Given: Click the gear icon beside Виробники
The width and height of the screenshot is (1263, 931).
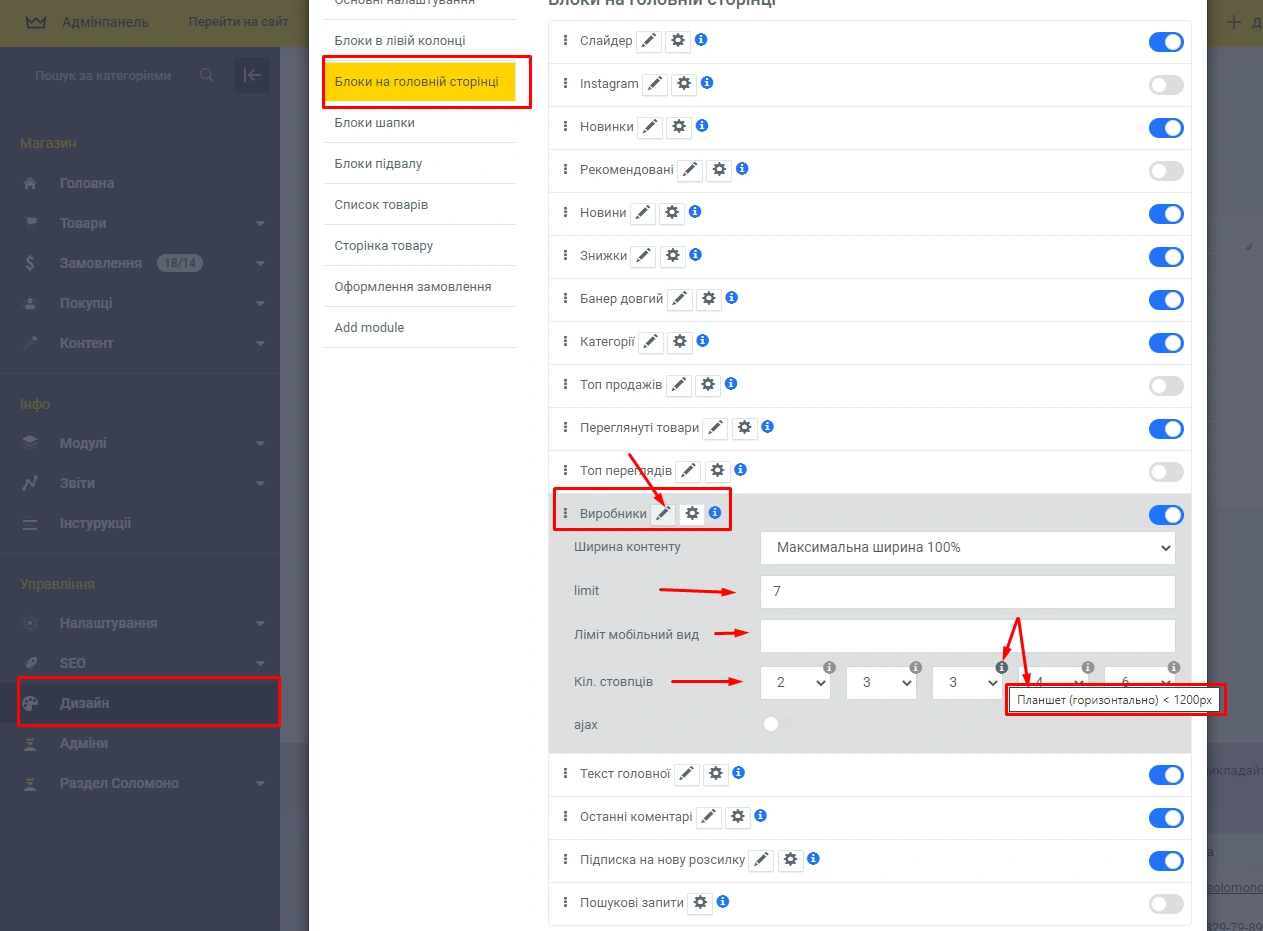Looking at the screenshot, I should [691, 514].
